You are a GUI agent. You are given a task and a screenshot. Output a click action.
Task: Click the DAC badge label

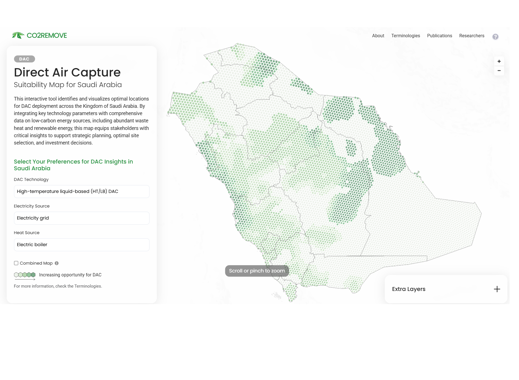[24, 59]
